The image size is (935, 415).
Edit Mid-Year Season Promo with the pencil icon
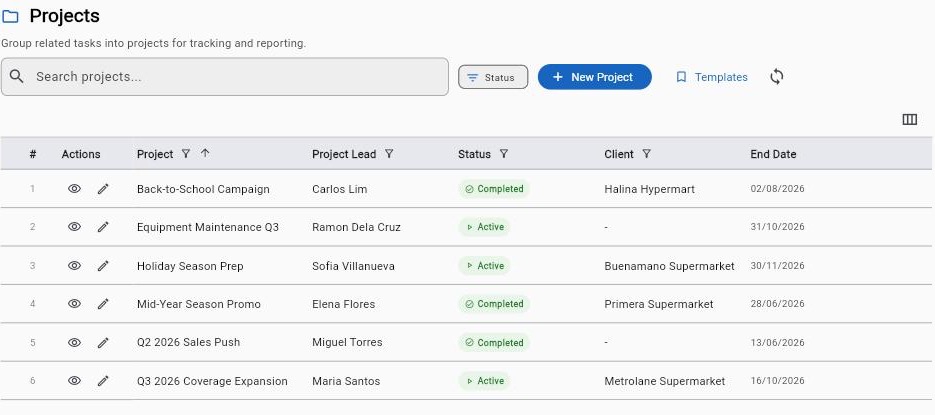click(103, 303)
